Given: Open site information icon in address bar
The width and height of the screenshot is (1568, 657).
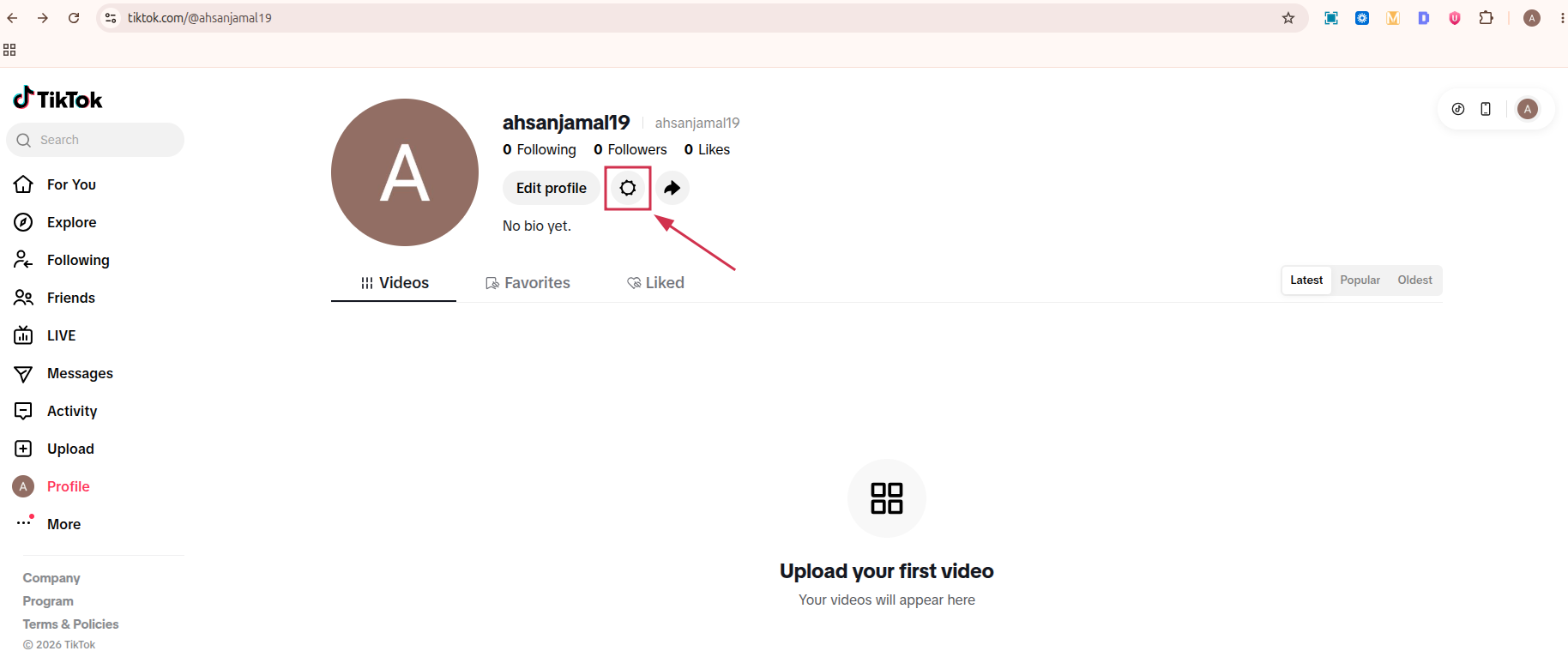Looking at the screenshot, I should [x=111, y=18].
